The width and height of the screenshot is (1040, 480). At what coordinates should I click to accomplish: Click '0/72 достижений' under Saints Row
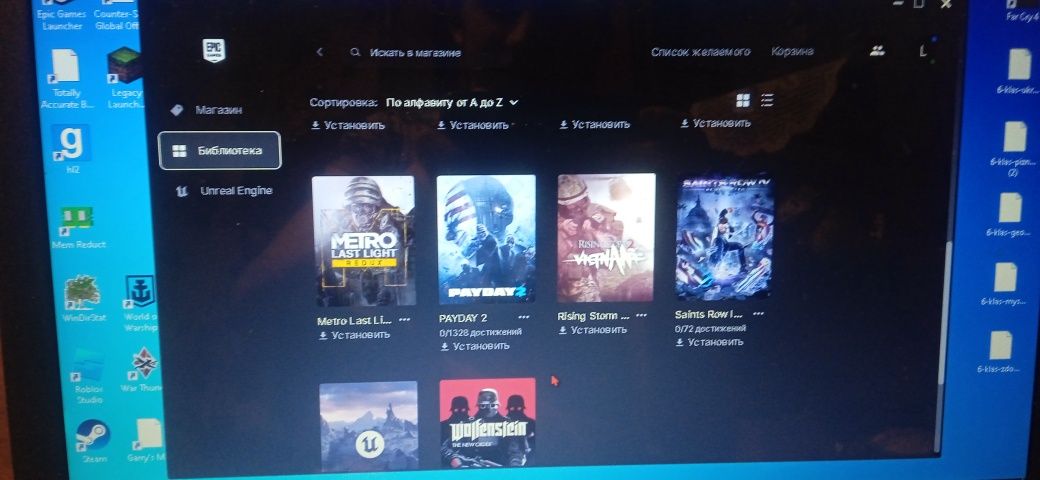710,328
